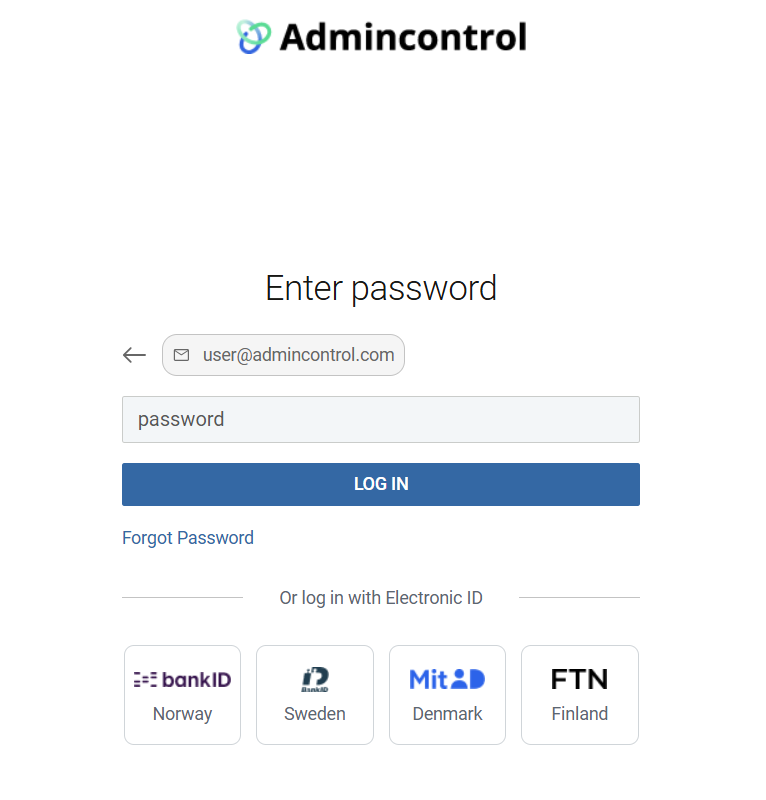Choose the Sweden label under BankID
The image size is (766, 800).
[x=315, y=713]
